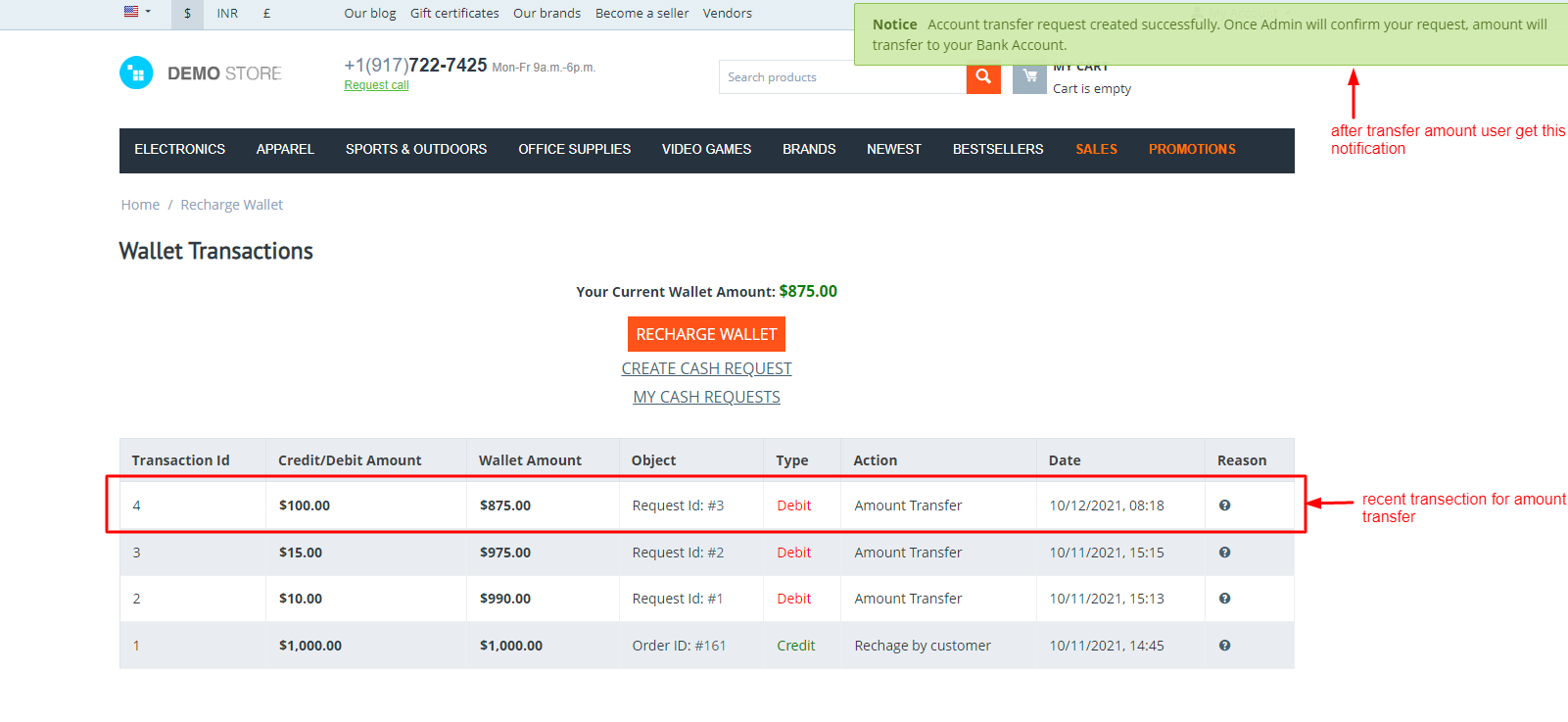Open the My Cash Requests link
The width and height of the screenshot is (1568, 722).
[706, 397]
